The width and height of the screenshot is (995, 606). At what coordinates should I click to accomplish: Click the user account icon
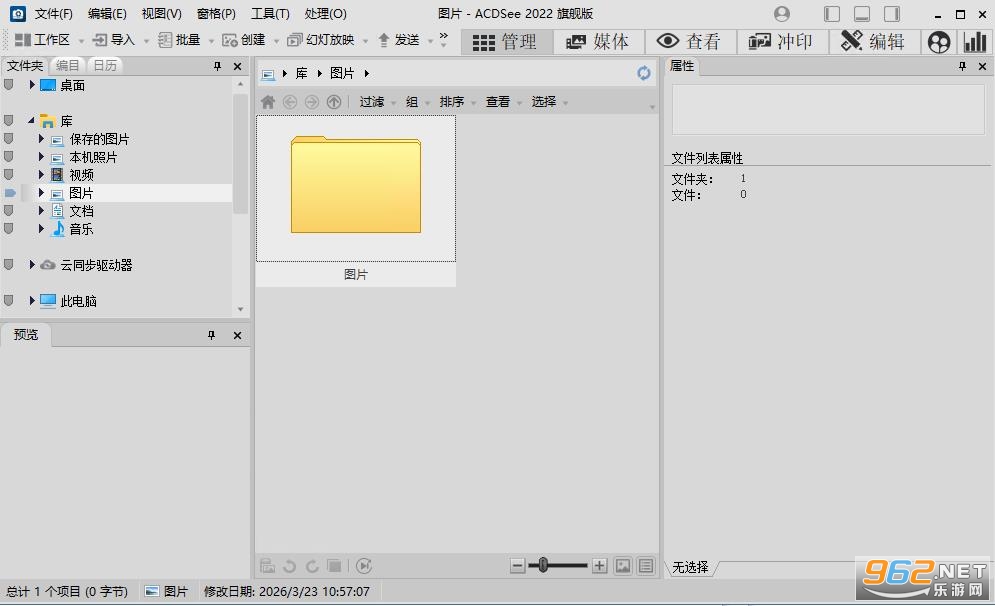(782, 14)
